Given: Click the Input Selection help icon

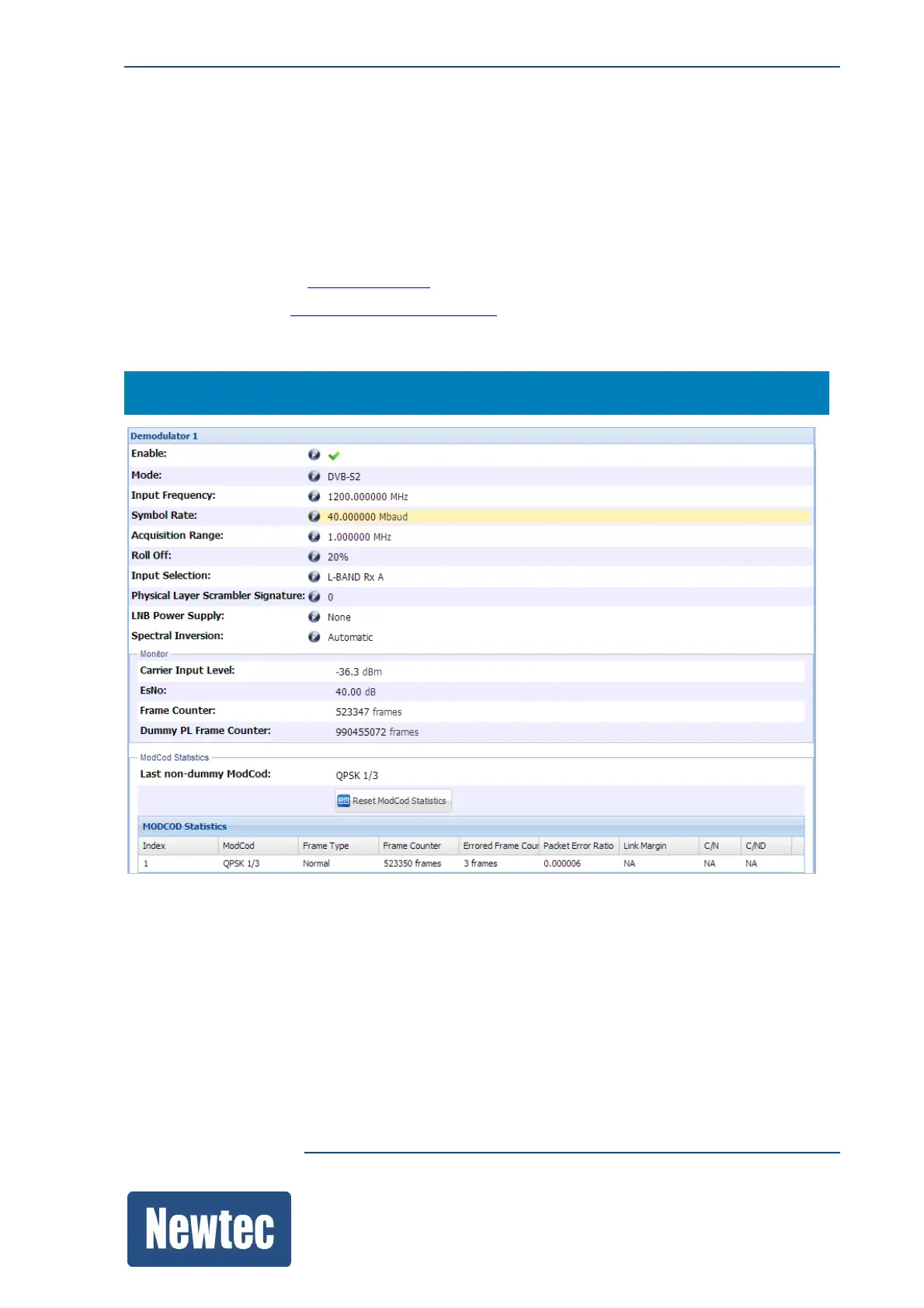Looking at the screenshot, I should point(314,576).
